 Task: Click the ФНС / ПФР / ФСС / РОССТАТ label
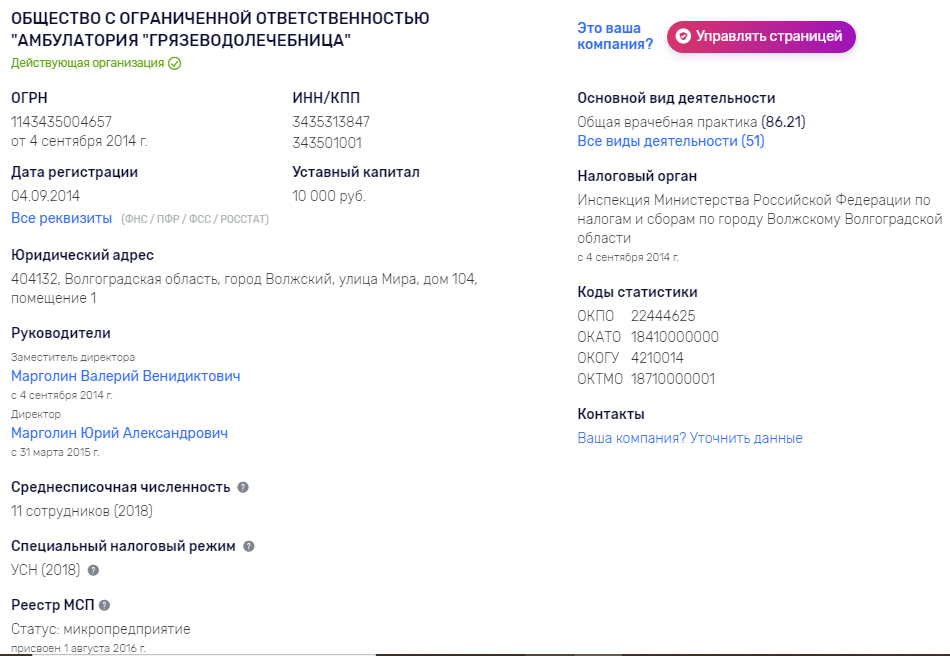point(195,219)
